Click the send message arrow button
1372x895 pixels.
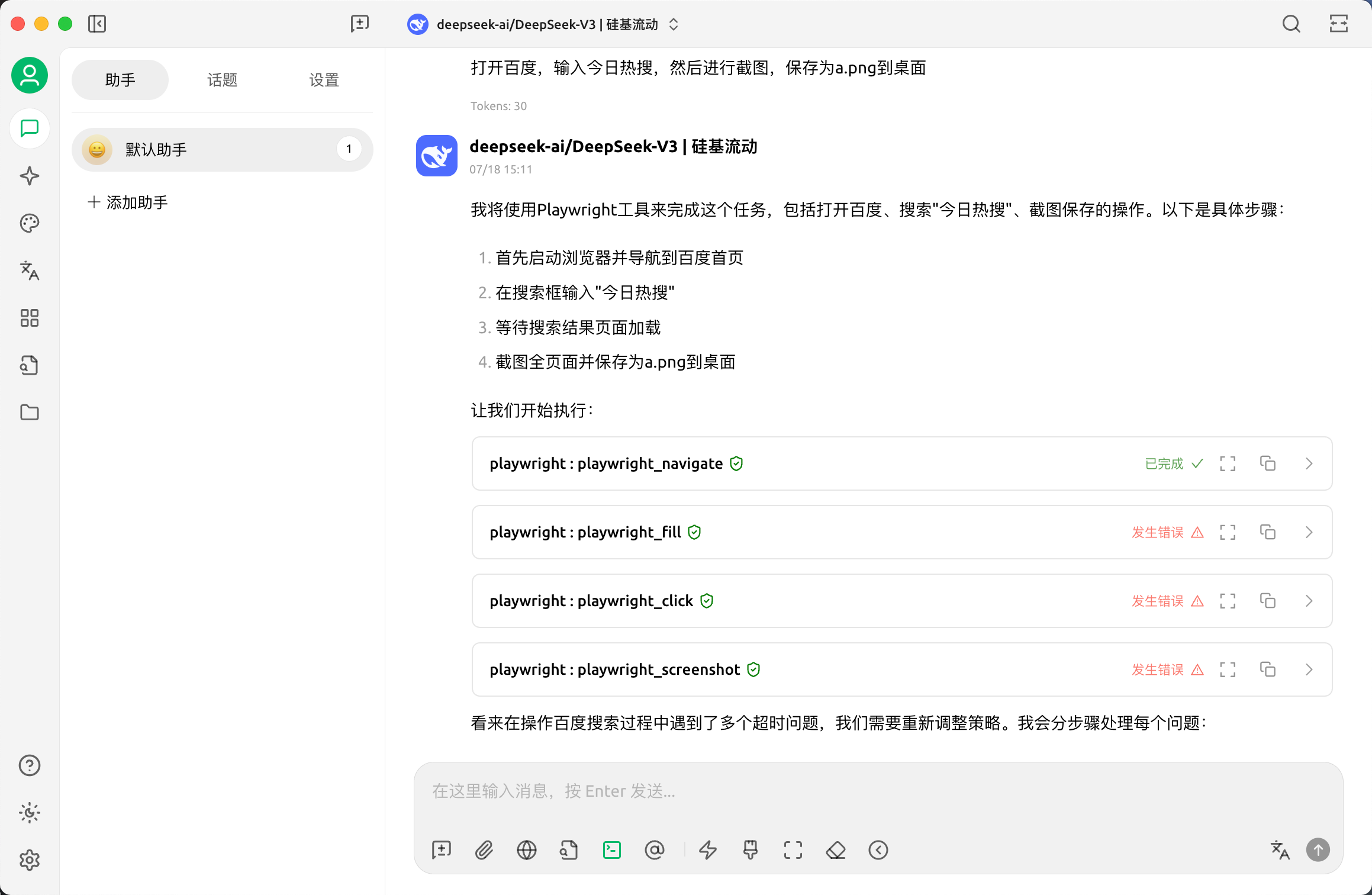point(1318,850)
